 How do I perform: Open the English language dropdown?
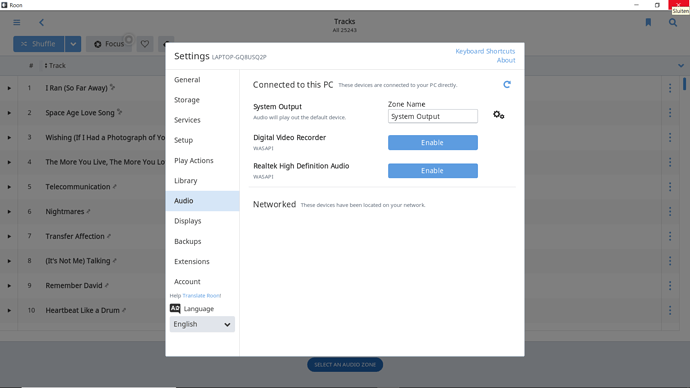click(202, 324)
